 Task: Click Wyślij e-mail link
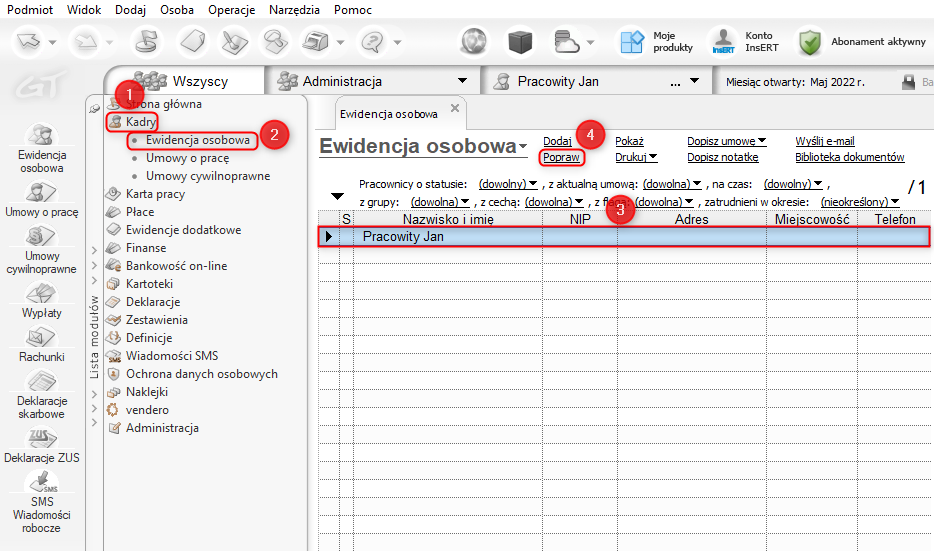click(824, 141)
